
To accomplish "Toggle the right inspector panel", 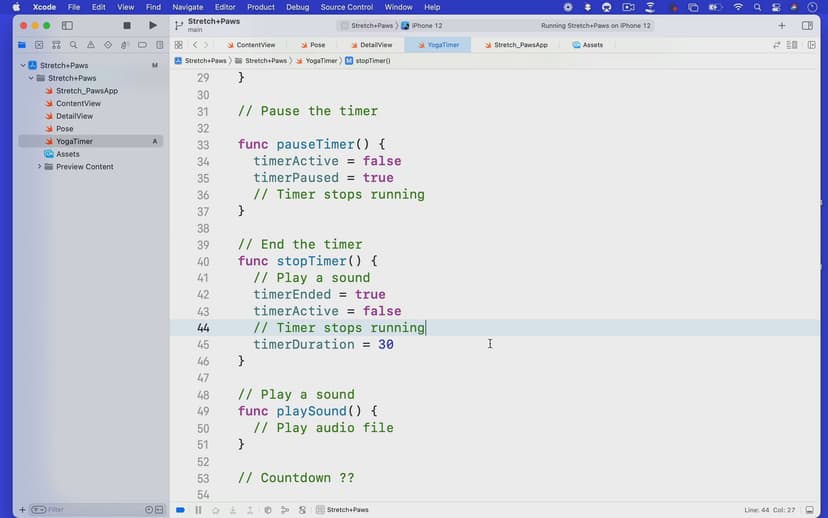I will click(807, 25).
